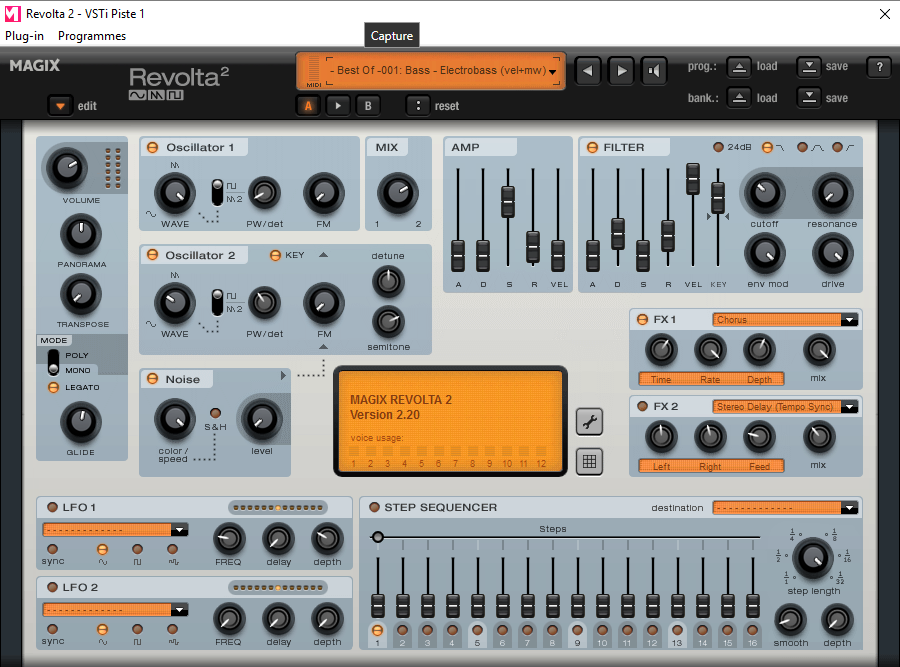Toggle FX 2 on/off LED
This screenshot has height=667, width=900.
pos(642,406)
